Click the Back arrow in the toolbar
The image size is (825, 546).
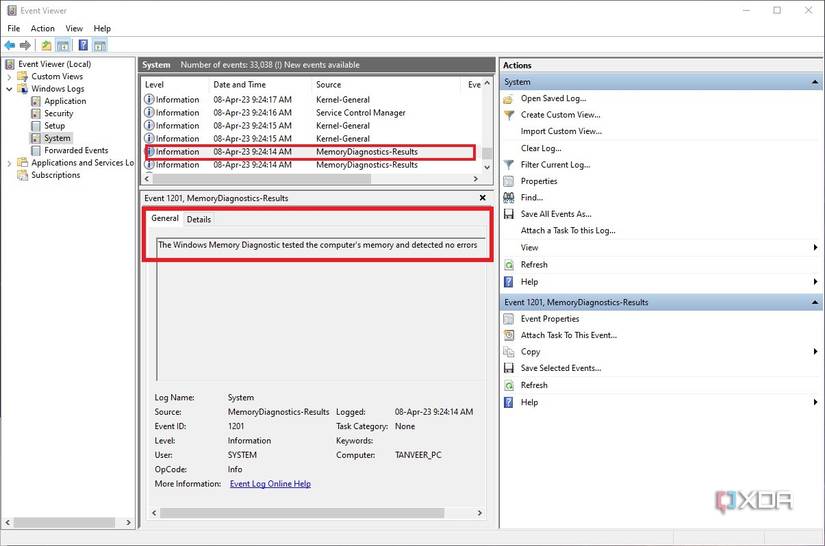pyautogui.click(x=10, y=45)
